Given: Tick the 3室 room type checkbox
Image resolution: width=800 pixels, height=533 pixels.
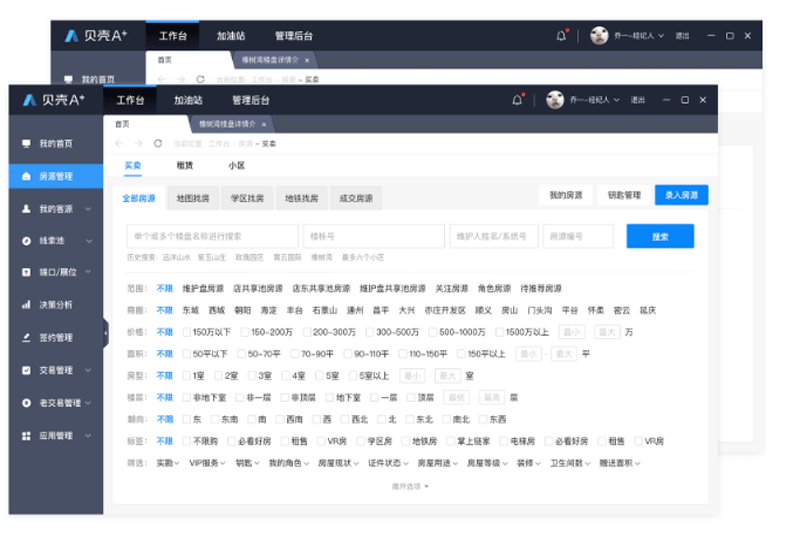Looking at the screenshot, I should point(252,376).
